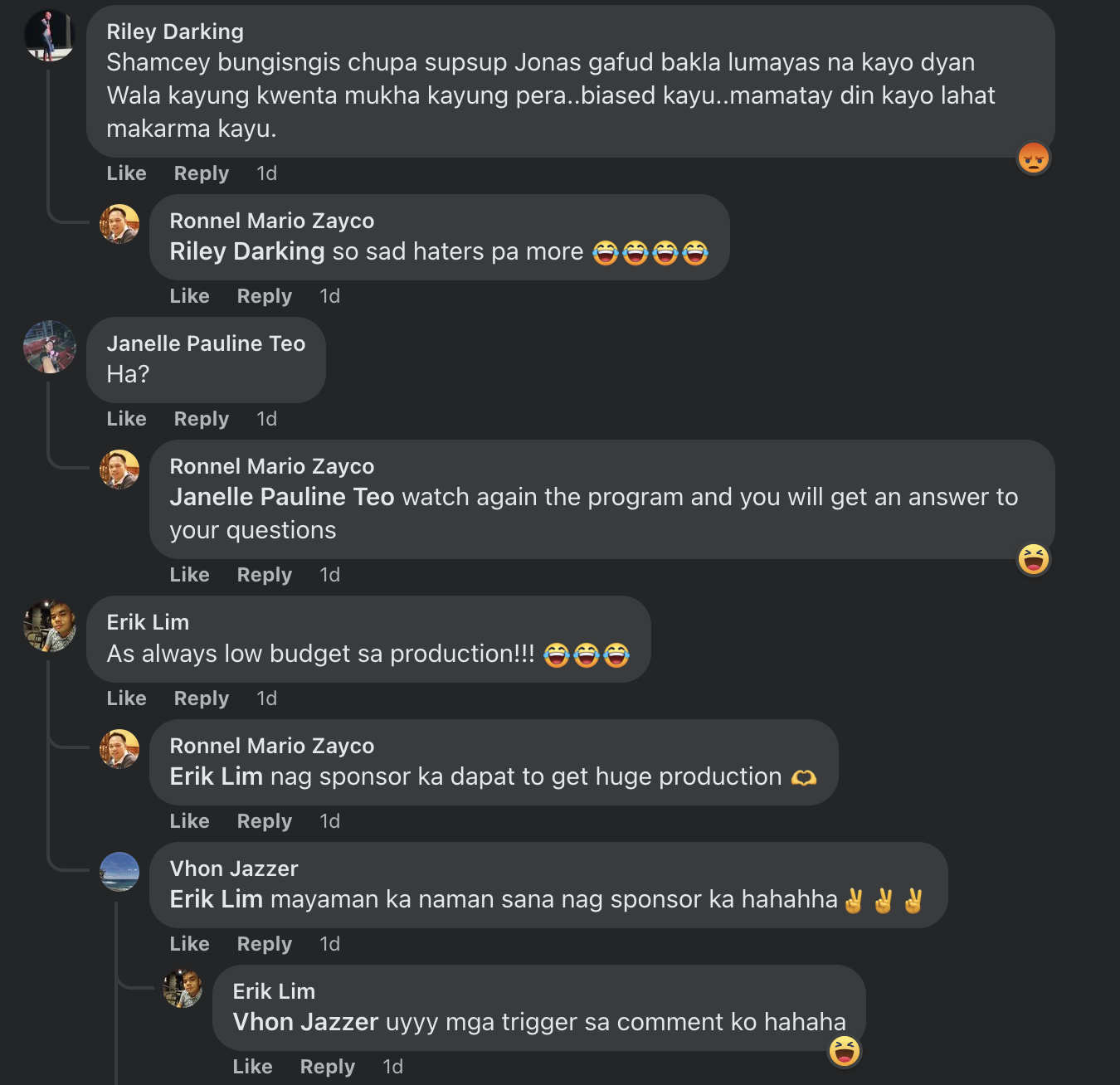The height and width of the screenshot is (1085, 1120).
Task: Like Ronnel's "so sad haters pa more" reply
Action: pos(189,296)
